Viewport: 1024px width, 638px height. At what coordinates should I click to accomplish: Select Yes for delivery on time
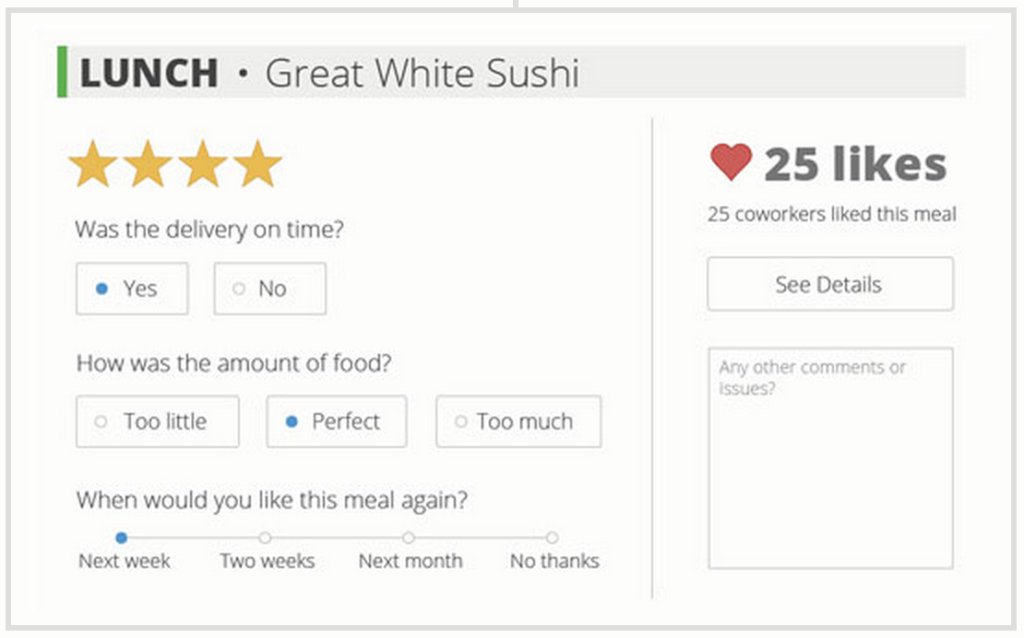click(x=132, y=289)
